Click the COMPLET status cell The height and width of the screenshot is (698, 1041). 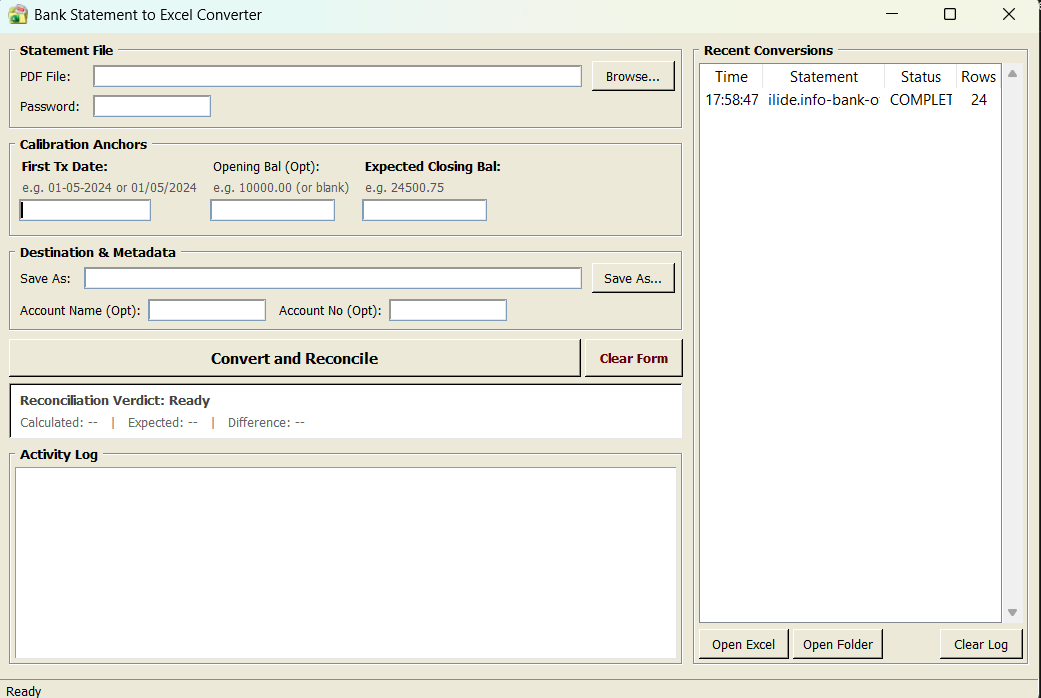point(921,100)
